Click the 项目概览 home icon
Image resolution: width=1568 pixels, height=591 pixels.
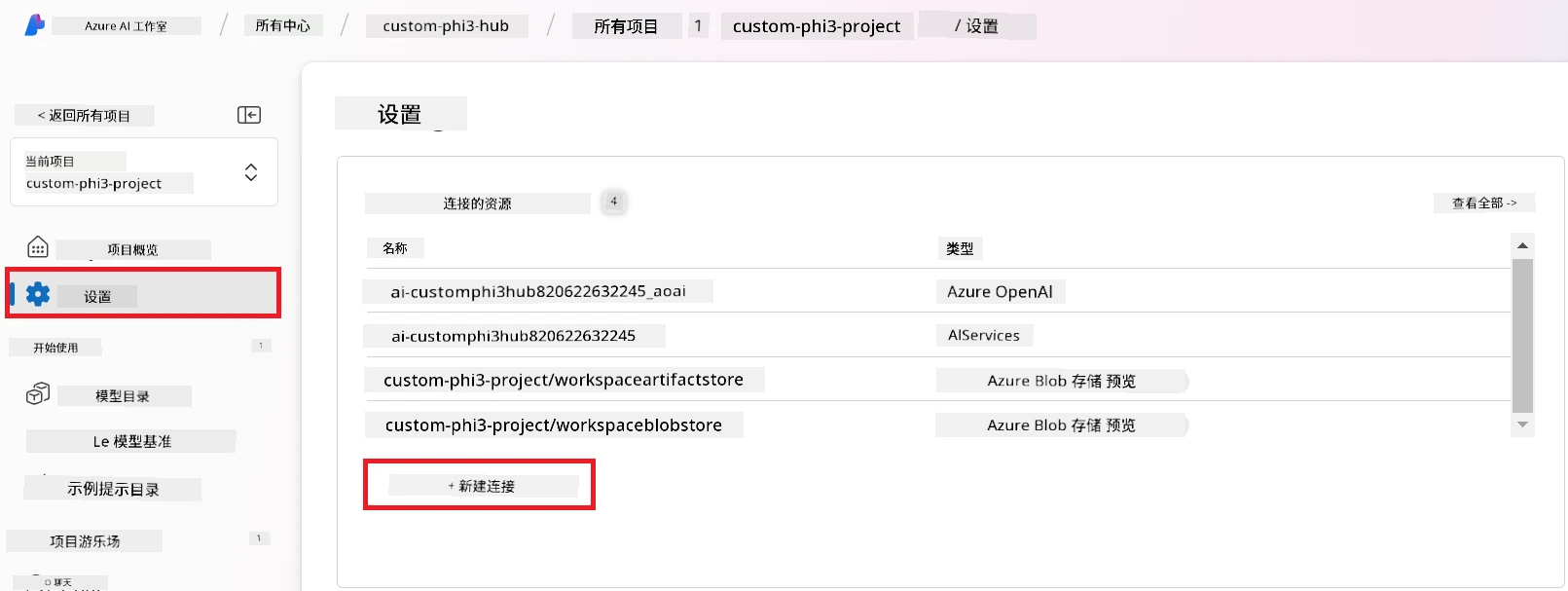pos(38,247)
